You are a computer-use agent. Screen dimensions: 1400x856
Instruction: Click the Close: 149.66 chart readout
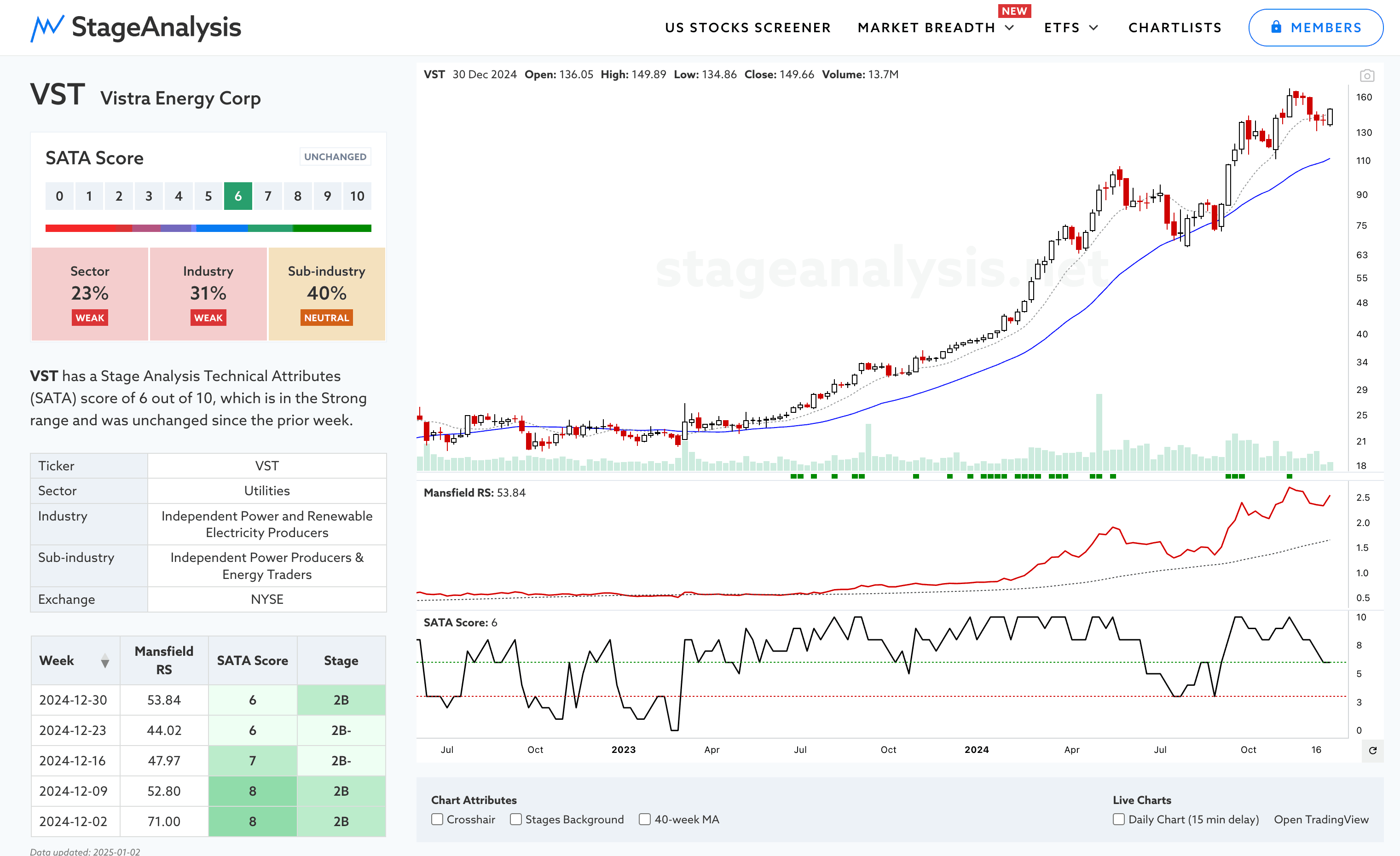(779, 75)
